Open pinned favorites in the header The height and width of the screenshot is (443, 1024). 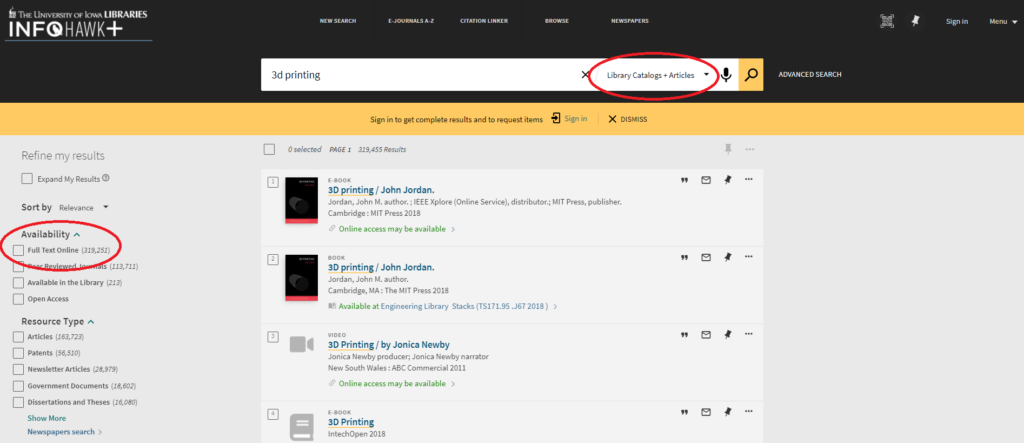(916, 21)
